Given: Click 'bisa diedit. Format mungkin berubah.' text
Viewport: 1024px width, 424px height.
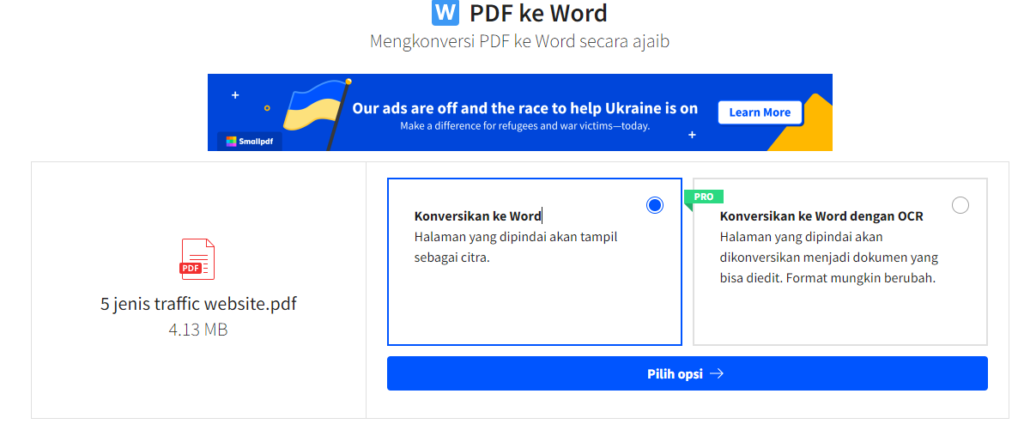Looking at the screenshot, I should 828,278.
